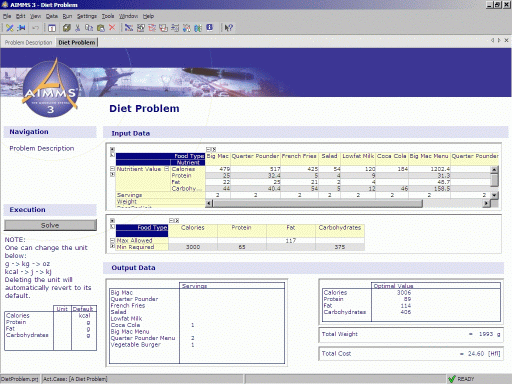
Task: Click the page window toolbar icon
Action: coord(52,28)
